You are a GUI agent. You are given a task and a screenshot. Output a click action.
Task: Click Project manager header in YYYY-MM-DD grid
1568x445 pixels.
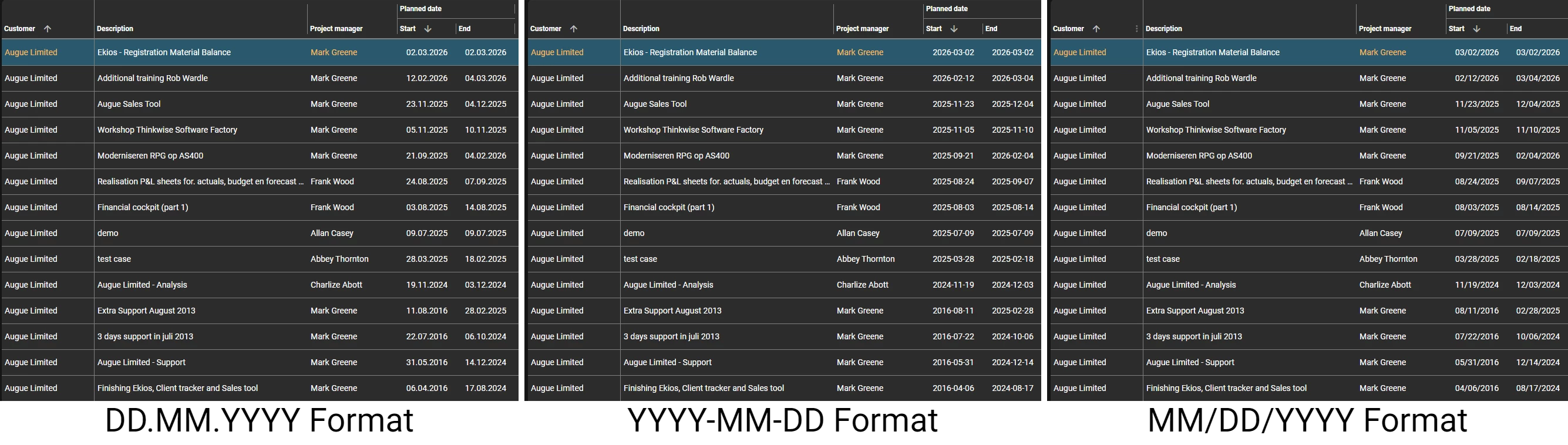tap(863, 29)
